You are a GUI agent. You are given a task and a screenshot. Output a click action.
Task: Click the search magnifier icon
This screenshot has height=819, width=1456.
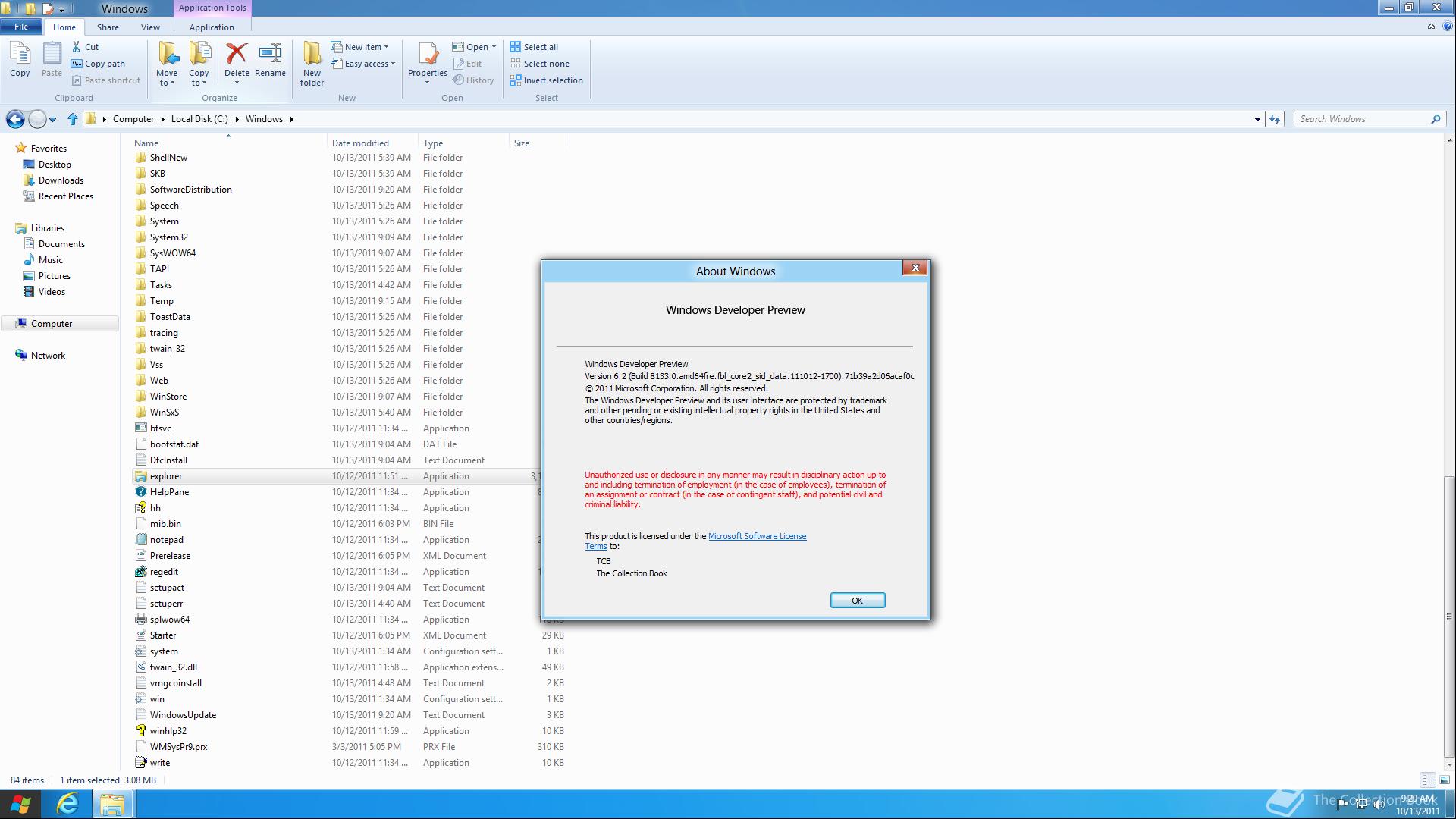pos(1435,119)
